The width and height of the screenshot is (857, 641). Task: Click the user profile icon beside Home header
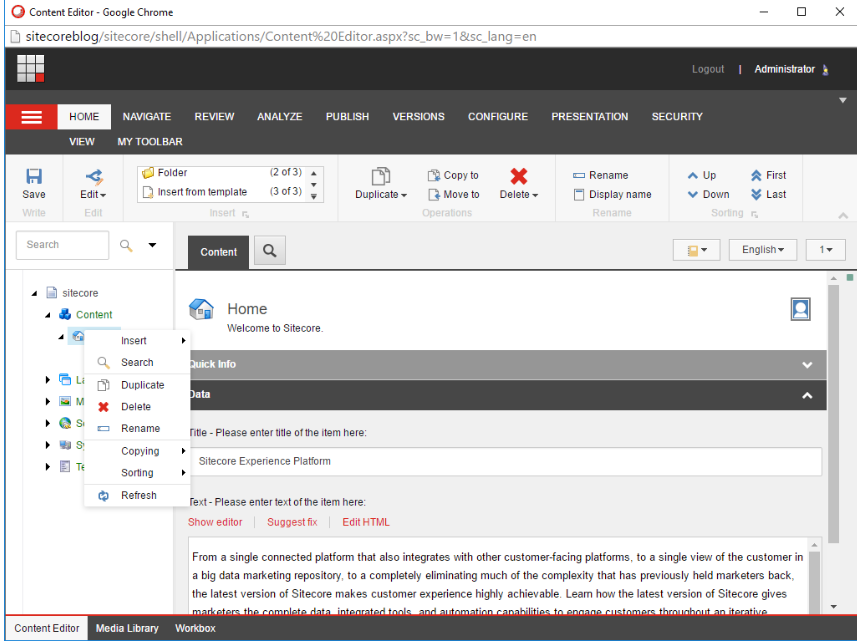click(x=800, y=309)
